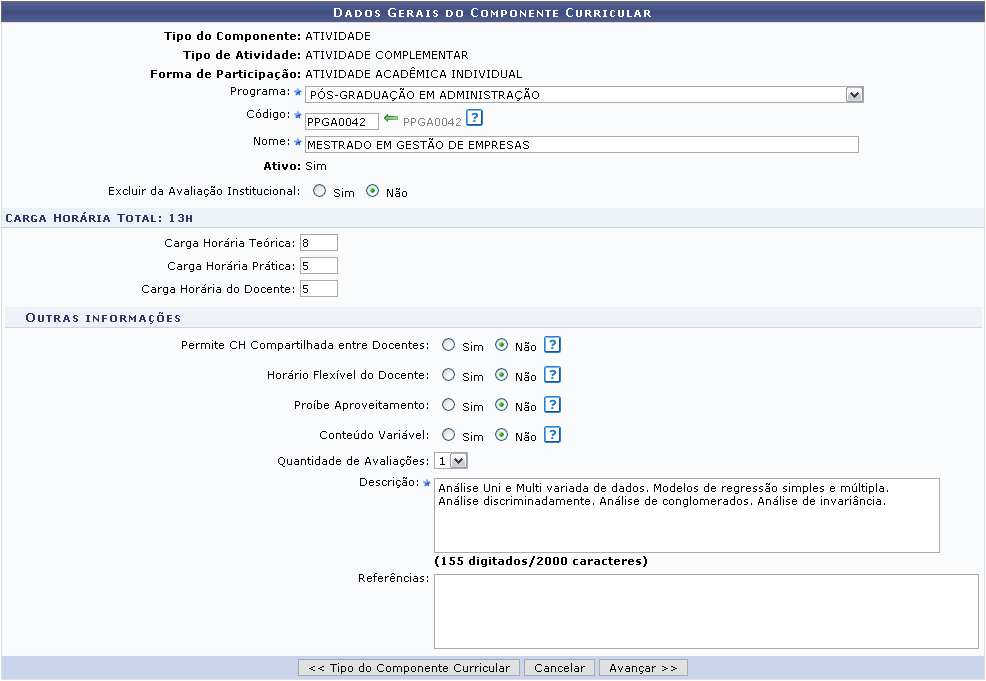Expand the Programa dropdown

pyautogui.click(x=853, y=95)
